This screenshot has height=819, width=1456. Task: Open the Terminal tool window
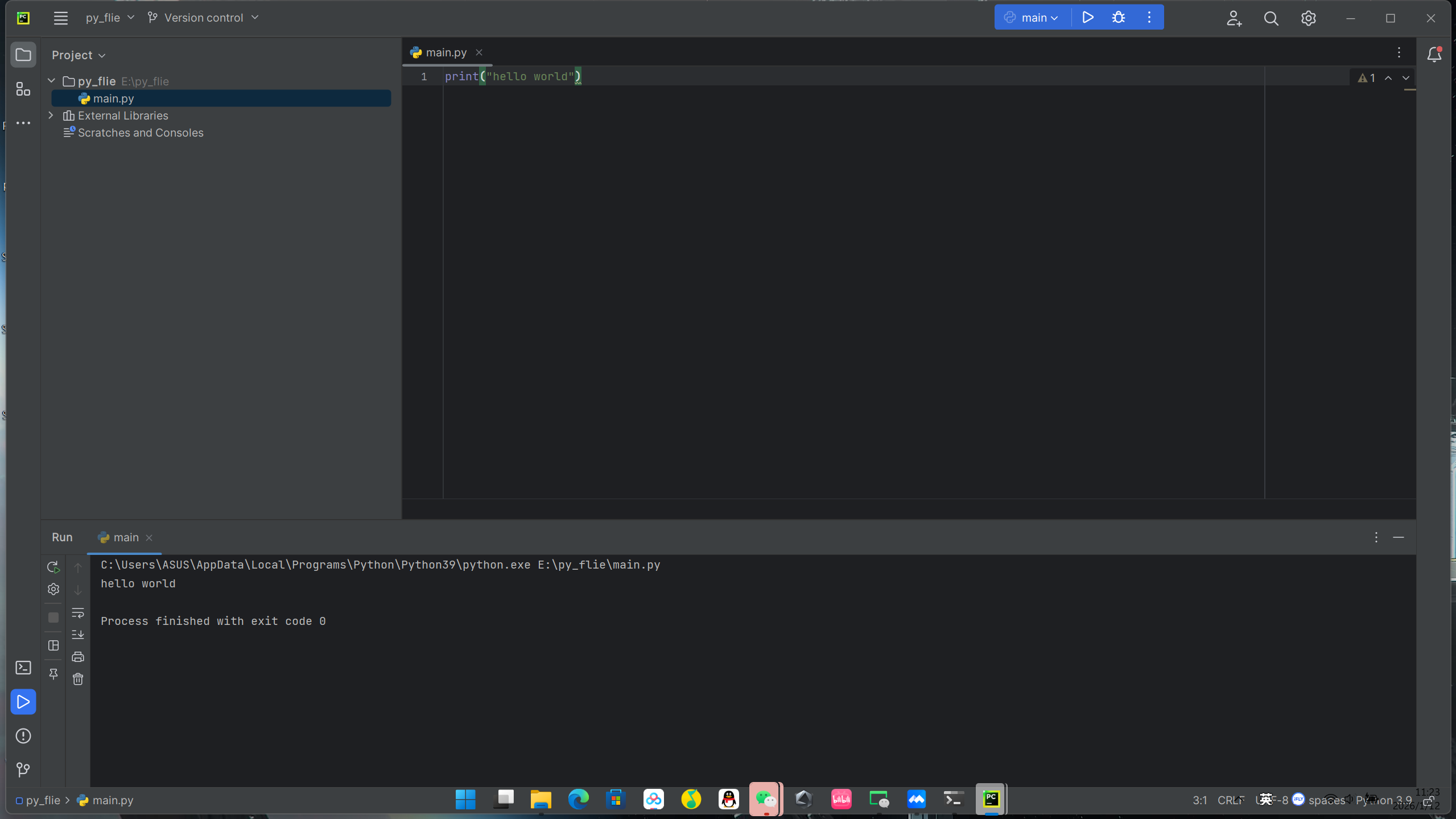23,667
